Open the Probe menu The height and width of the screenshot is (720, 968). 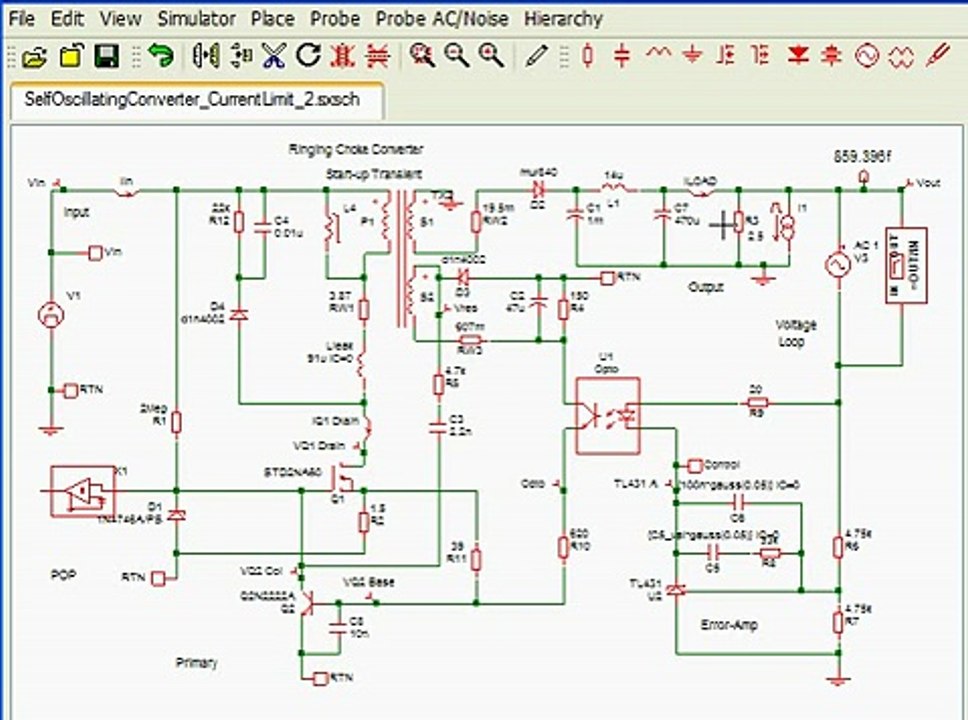click(x=335, y=19)
